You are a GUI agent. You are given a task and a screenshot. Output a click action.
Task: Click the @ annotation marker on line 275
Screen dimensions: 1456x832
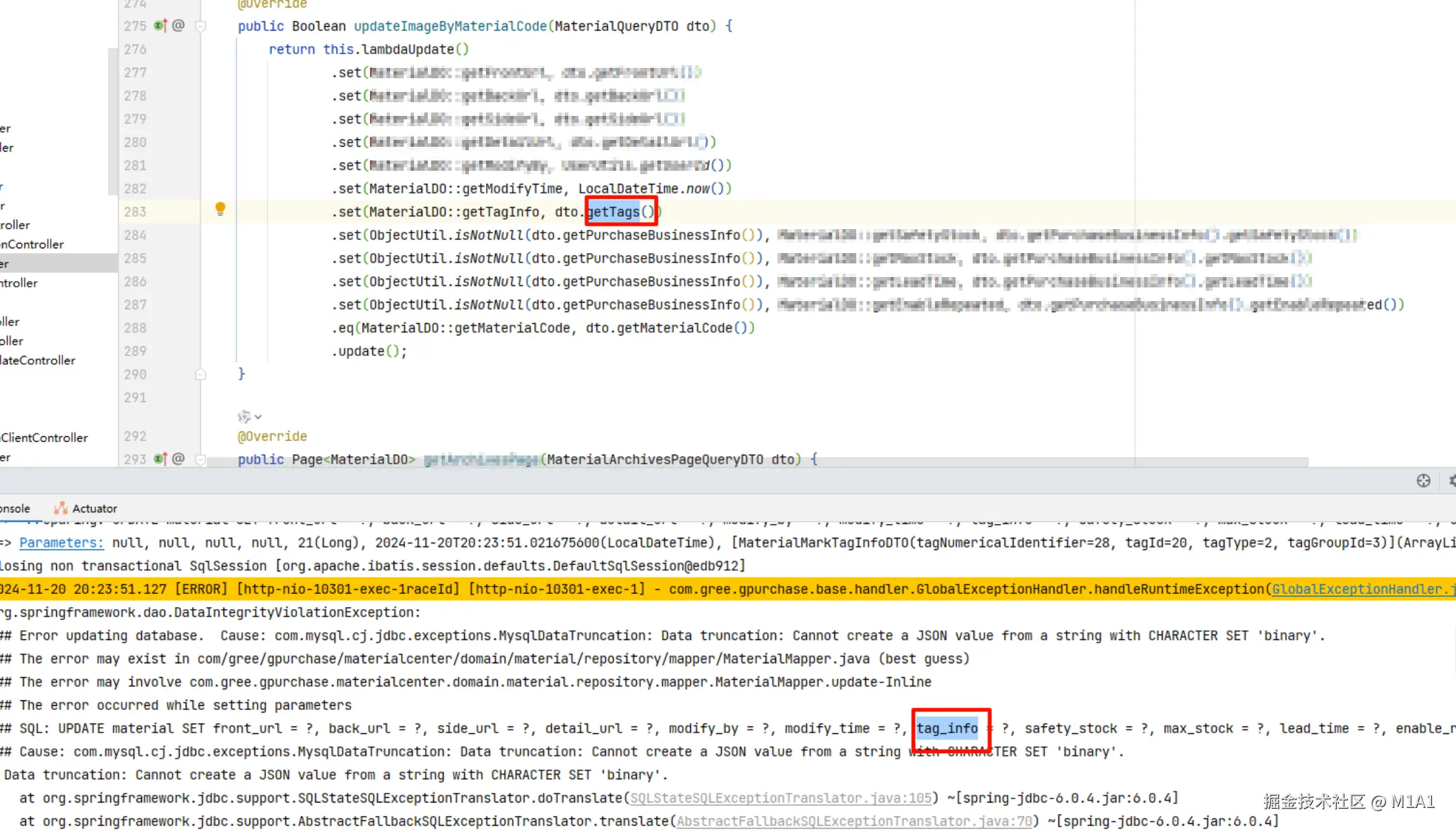click(x=178, y=25)
